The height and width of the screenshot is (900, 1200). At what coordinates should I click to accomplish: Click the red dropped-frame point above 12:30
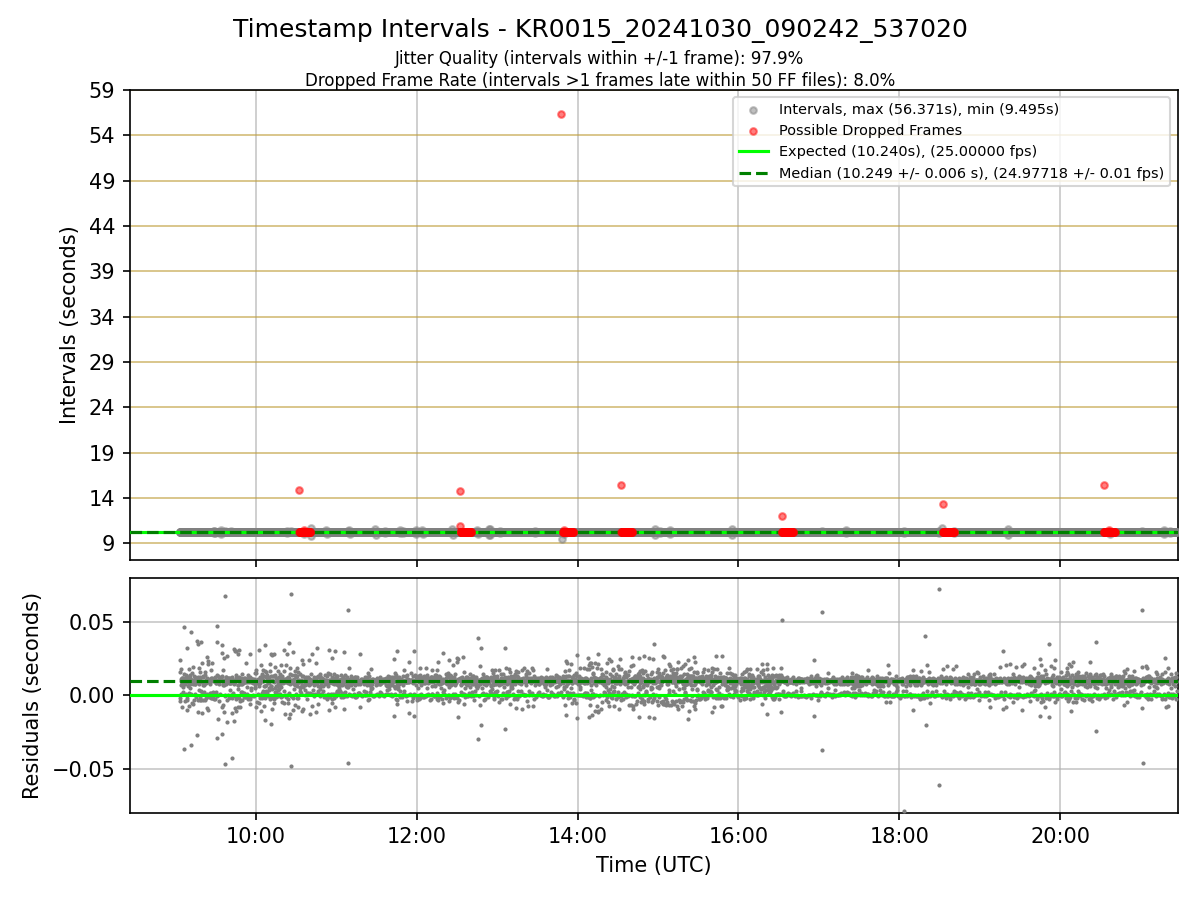pyautogui.click(x=460, y=491)
